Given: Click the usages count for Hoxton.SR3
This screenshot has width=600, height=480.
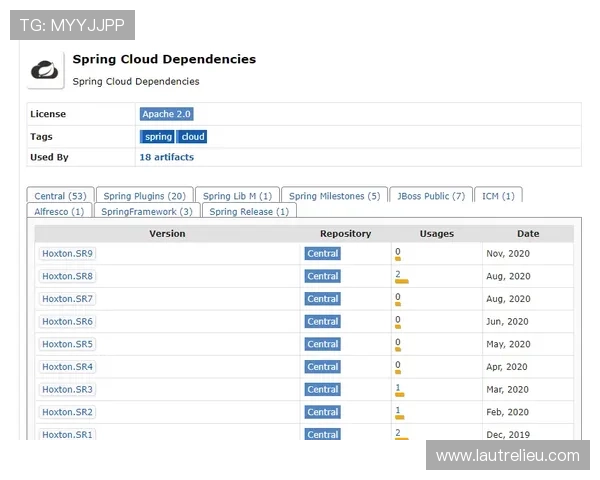Looking at the screenshot, I should (398, 387).
